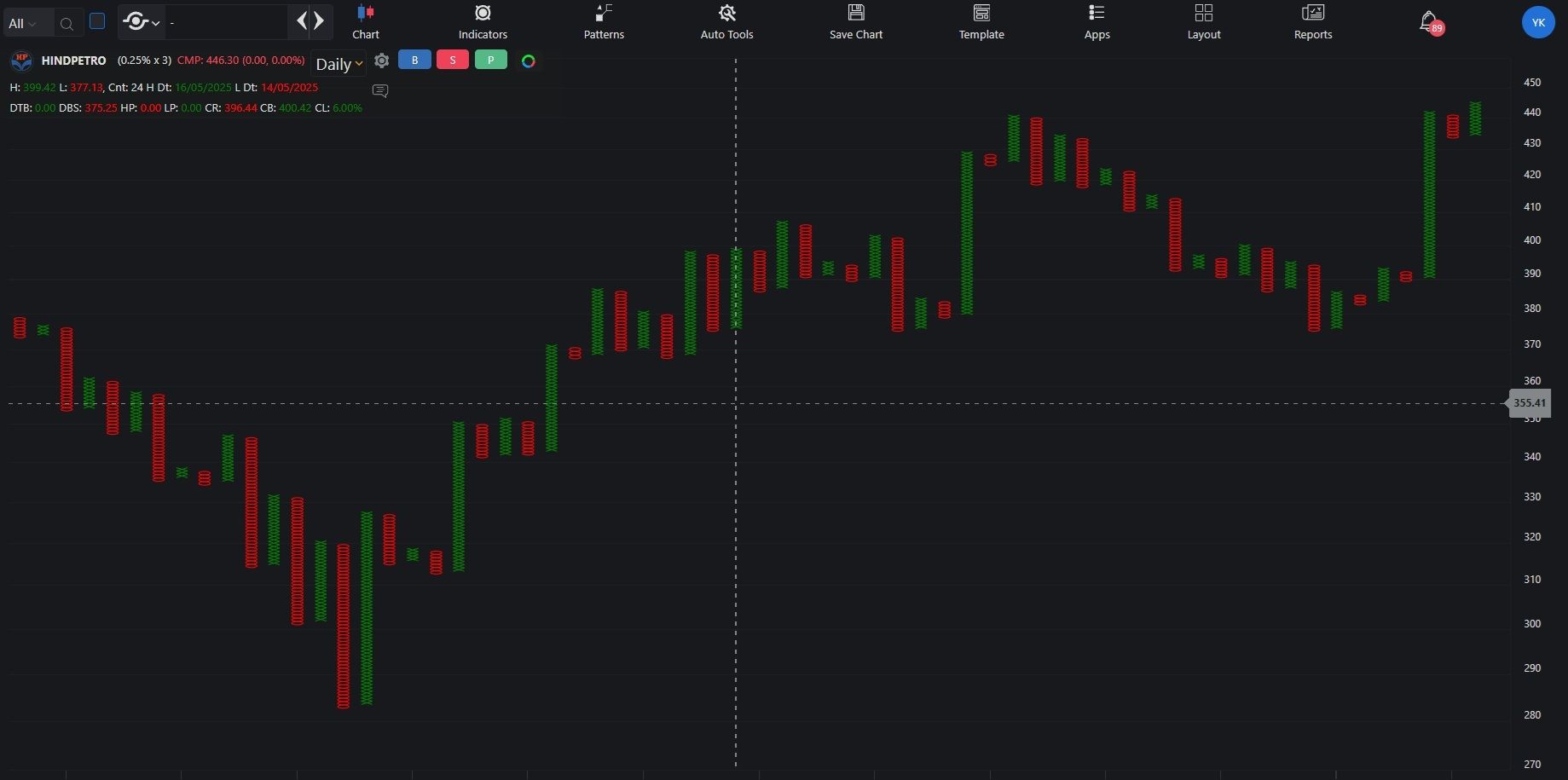Toggle the checkbox next to search
Image resolution: width=1568 pixels, height=780 pixels.
pyautogui.click(x=97, y=21)
